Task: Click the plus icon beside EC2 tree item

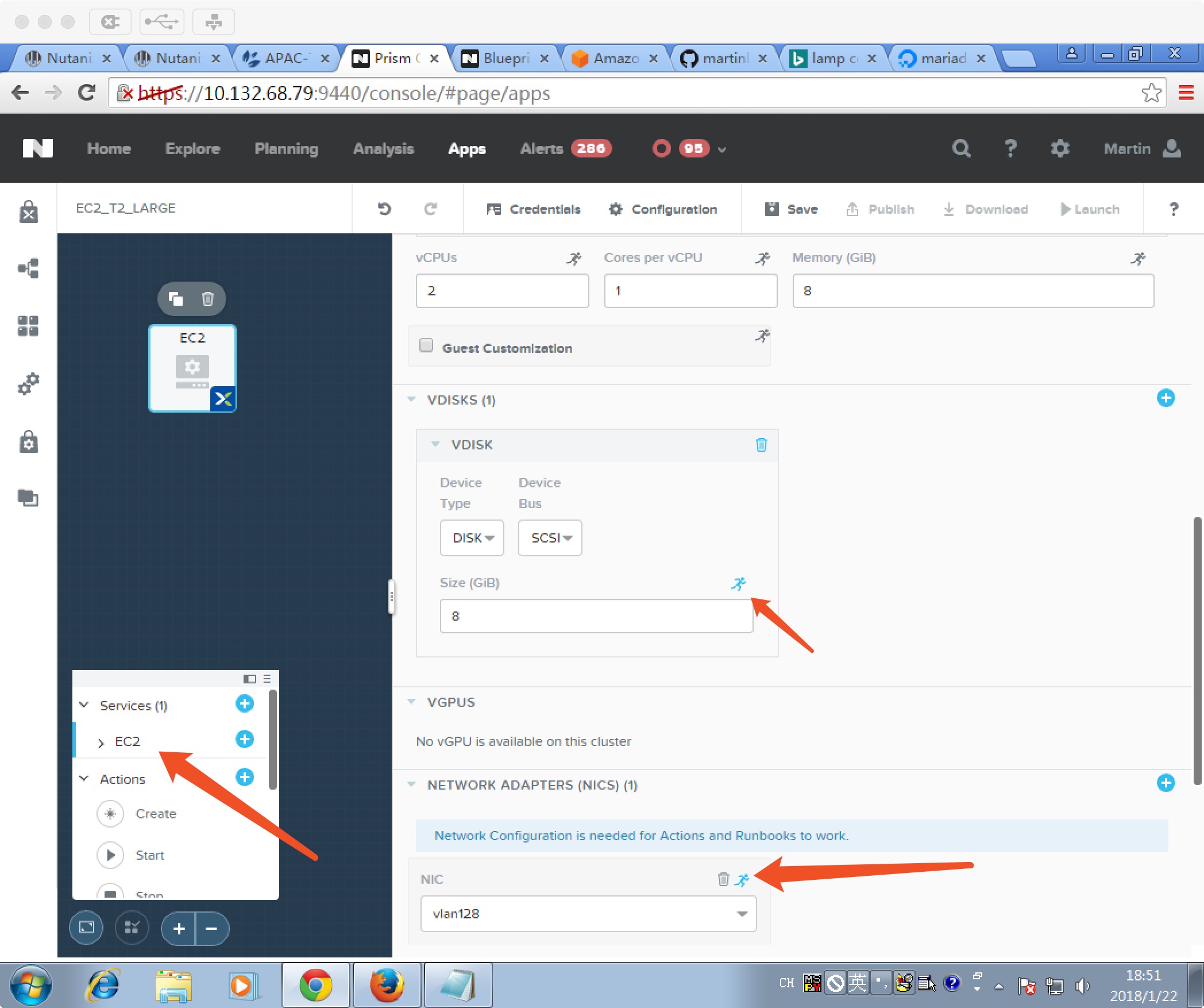Action: coord(245,739)
